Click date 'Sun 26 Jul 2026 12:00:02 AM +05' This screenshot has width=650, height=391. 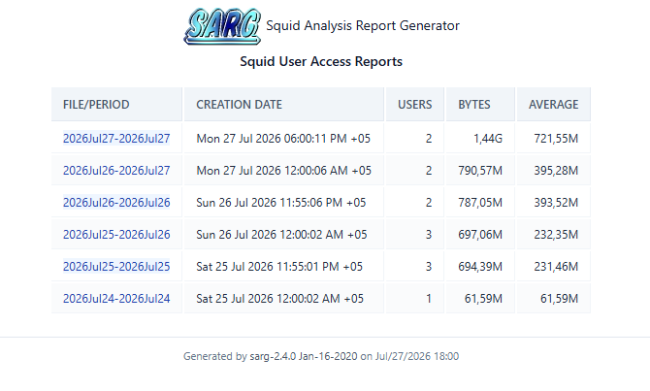[282, 235]
